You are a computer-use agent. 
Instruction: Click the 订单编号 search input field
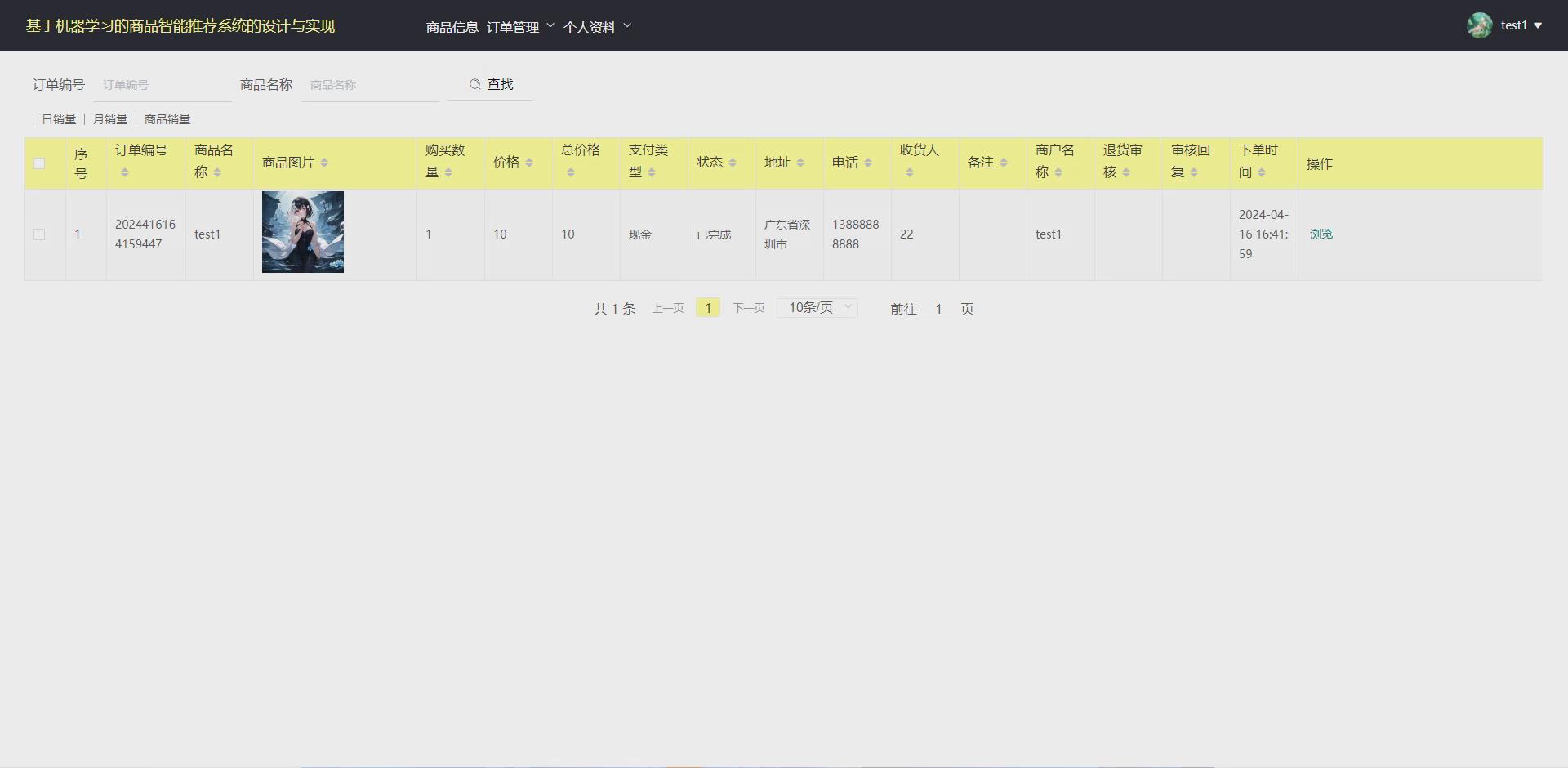(163, 85)
